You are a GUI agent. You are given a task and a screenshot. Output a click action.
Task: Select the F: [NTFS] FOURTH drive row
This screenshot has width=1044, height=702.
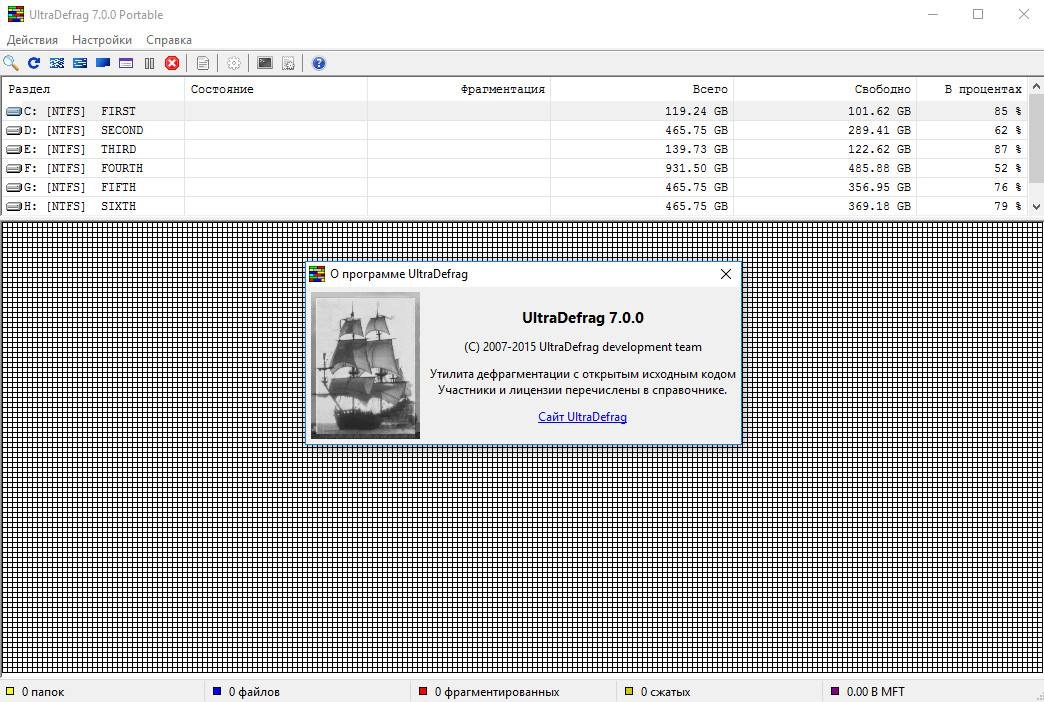pos(515,169)
